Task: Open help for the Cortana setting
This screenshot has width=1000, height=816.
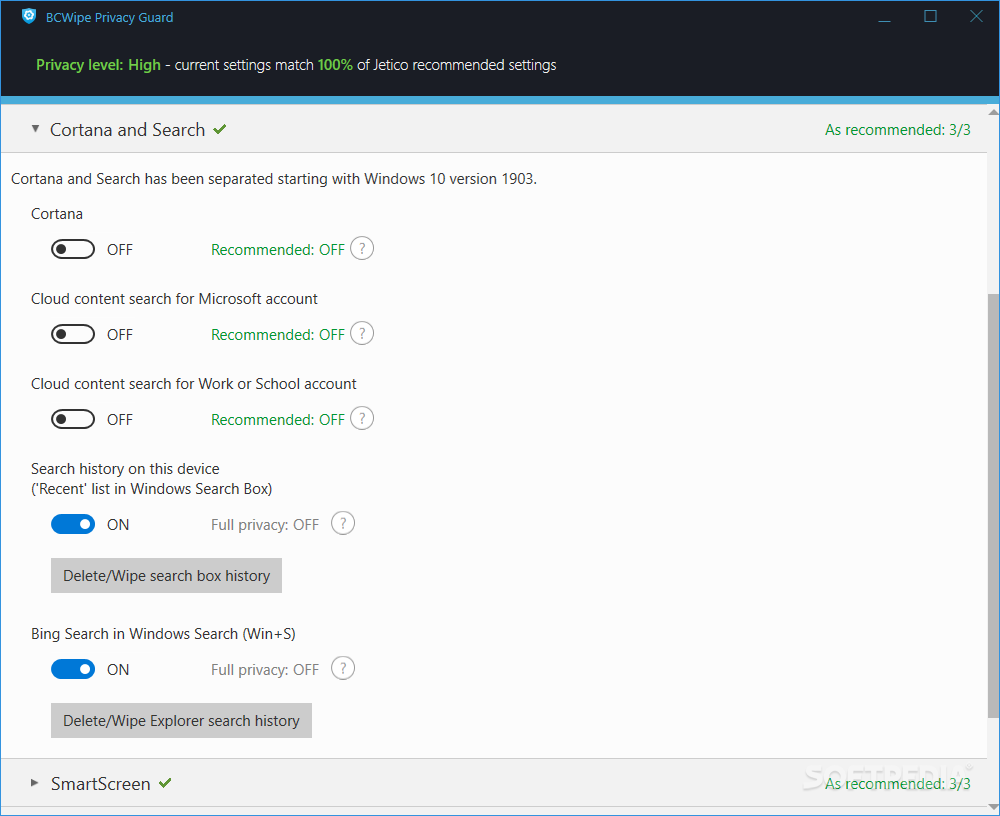Action: (362, 248)
